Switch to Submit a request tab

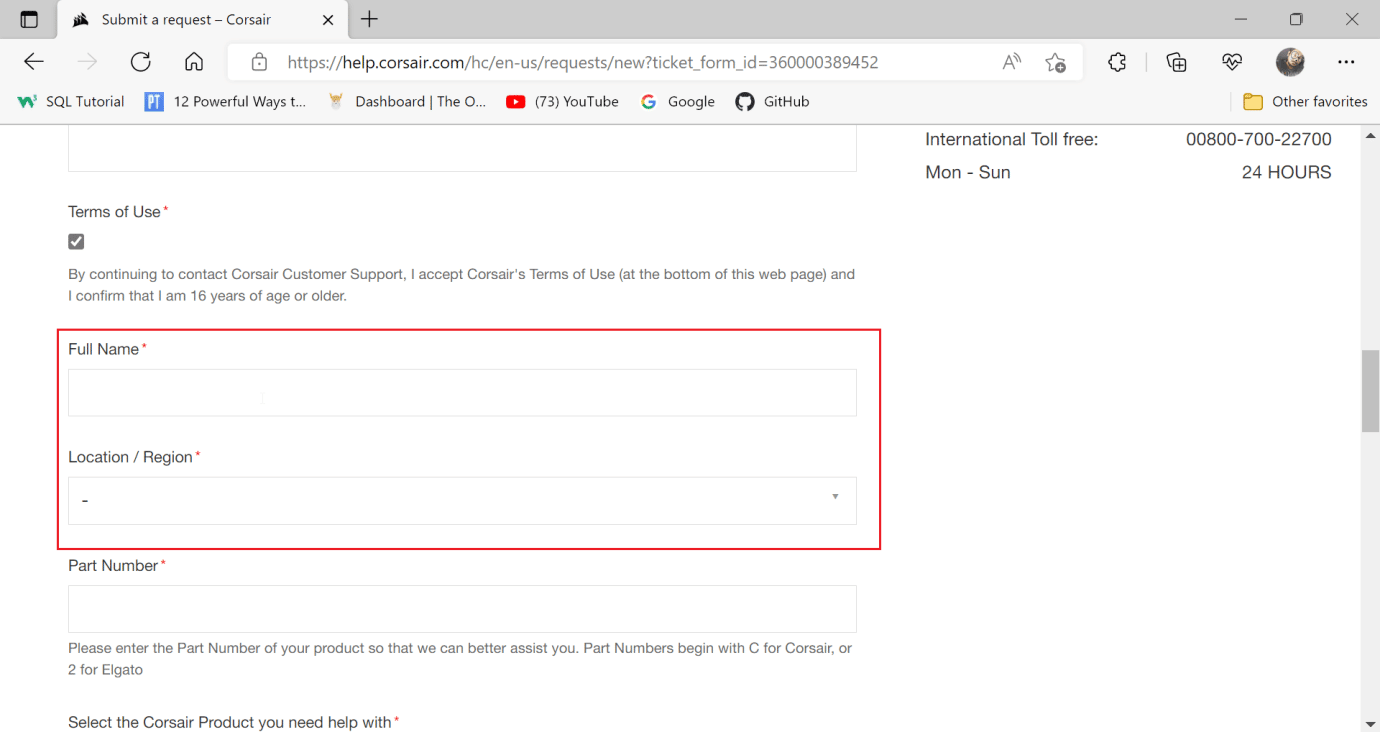click(x=200, y=19)
